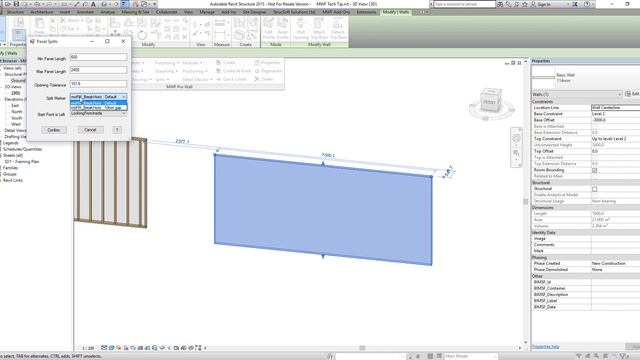Click the keyword search field in title bar
640x360 pixels.
pos(464,4)
